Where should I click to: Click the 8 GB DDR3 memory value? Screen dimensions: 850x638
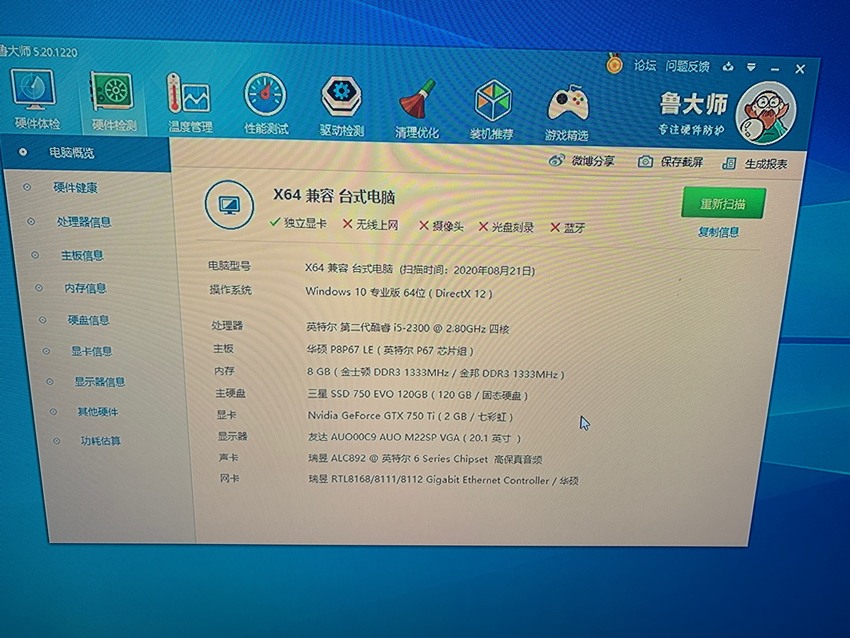pyautogui.click(x=435, y=373)
